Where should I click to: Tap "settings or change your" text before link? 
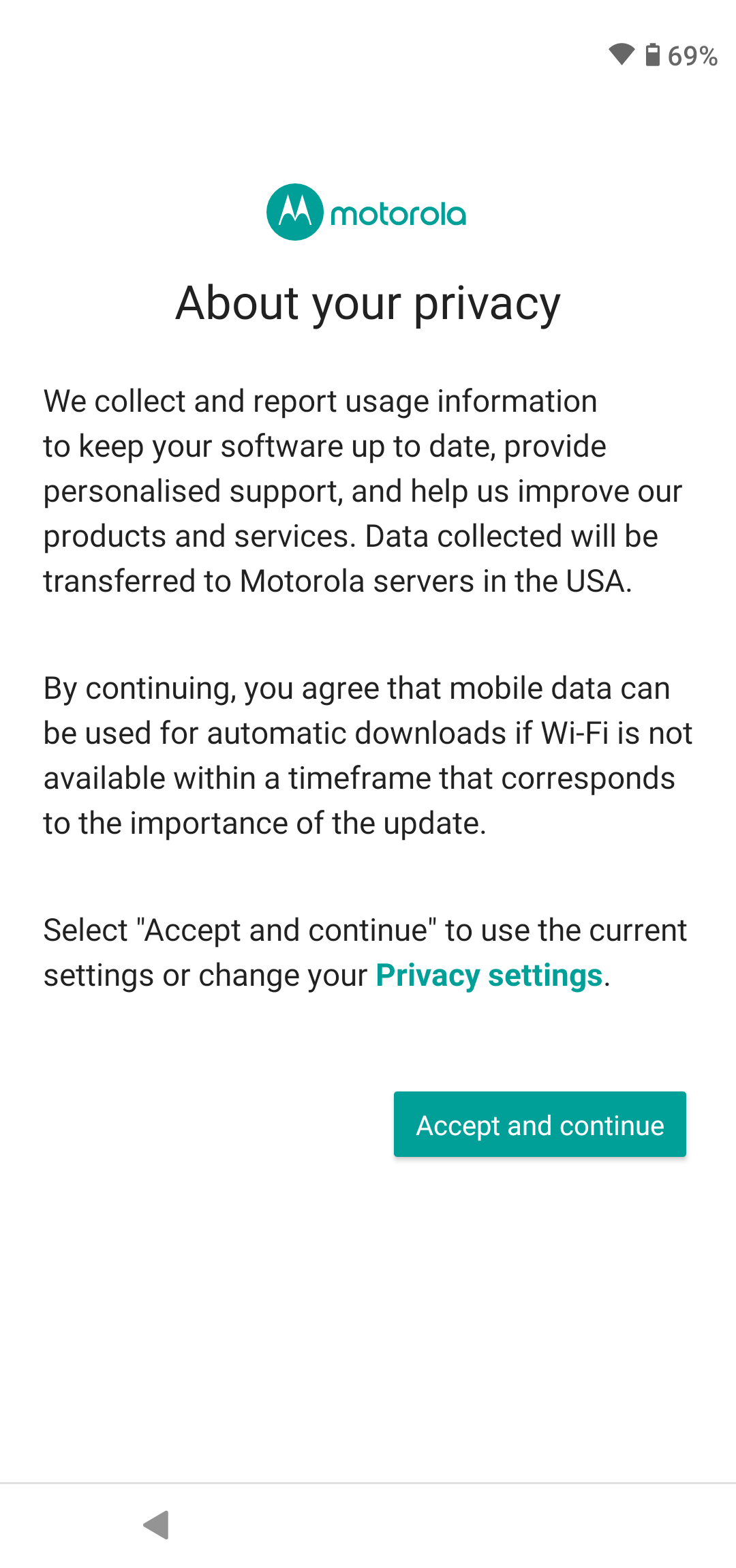tap(205, 976)
